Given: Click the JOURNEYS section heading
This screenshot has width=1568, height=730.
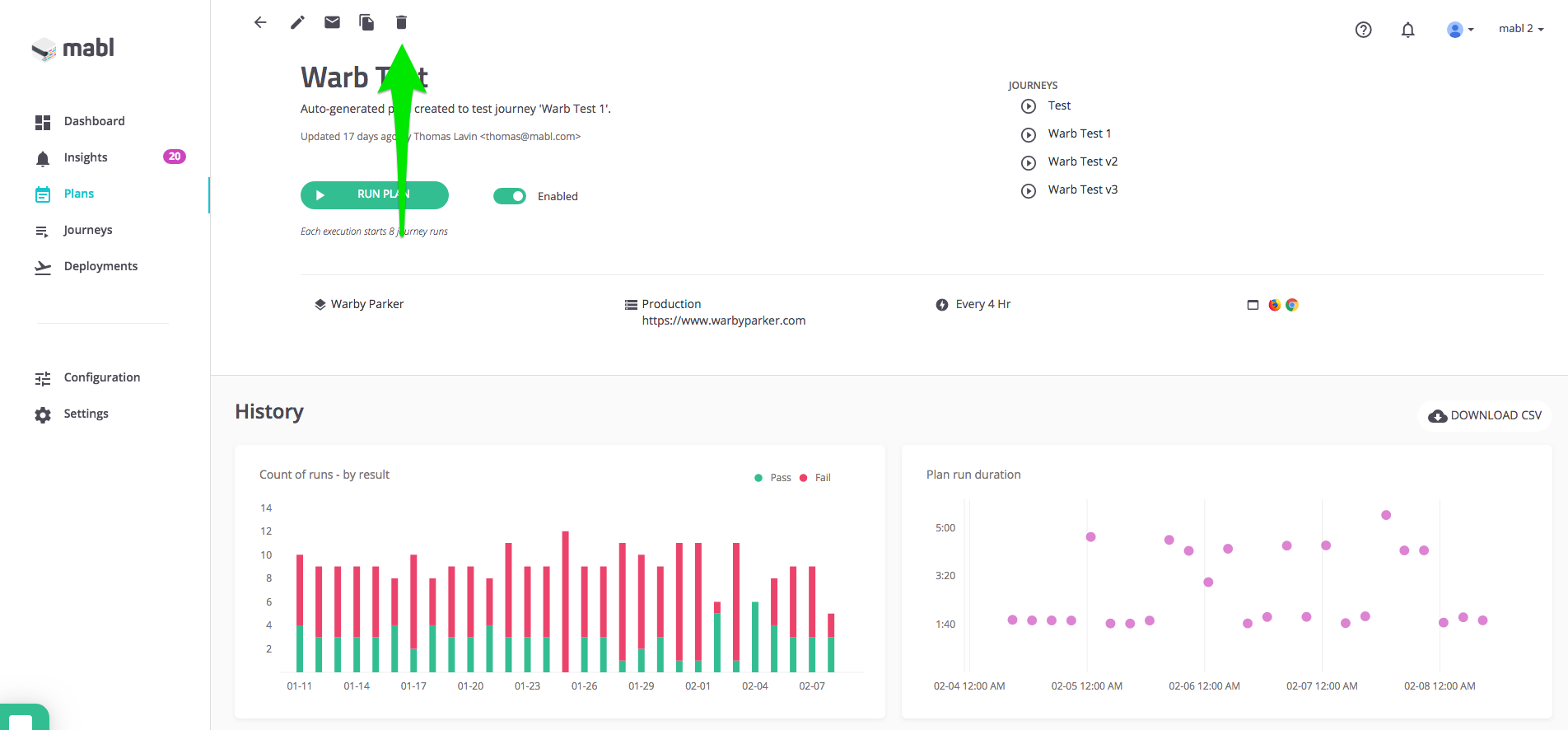Looking at the screenshot, I should pyautogui.click(x=1033, y=86).
